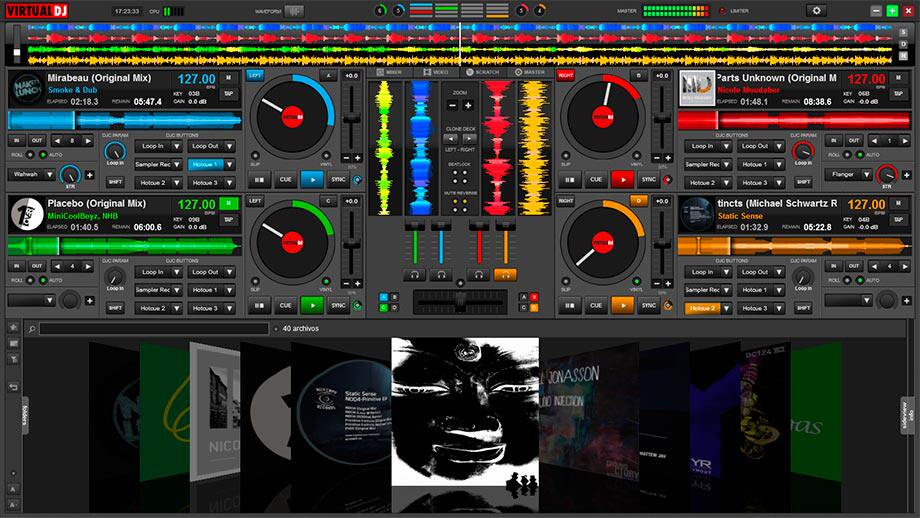Viewport: 920px width, 518px height.
Task: Switch to the SCRATCH tab
Action: [482, 72]
